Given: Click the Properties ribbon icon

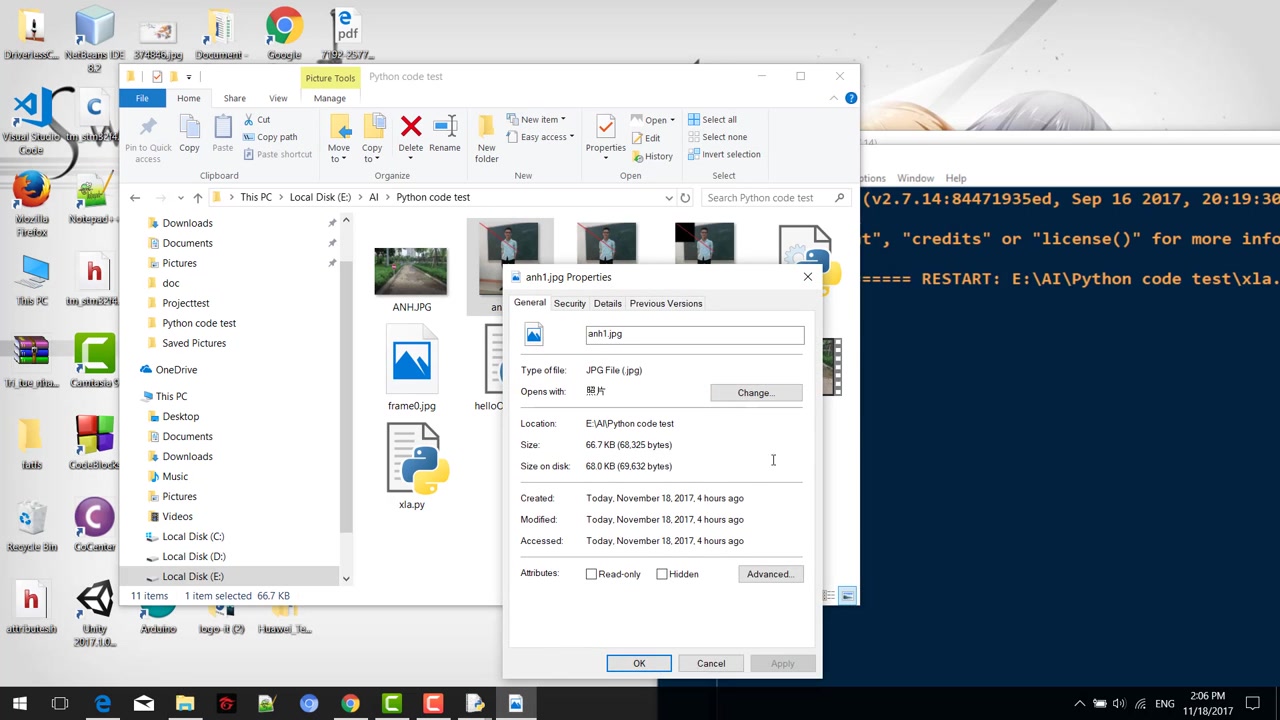Looking at the screenshot, I should [605, 127].
